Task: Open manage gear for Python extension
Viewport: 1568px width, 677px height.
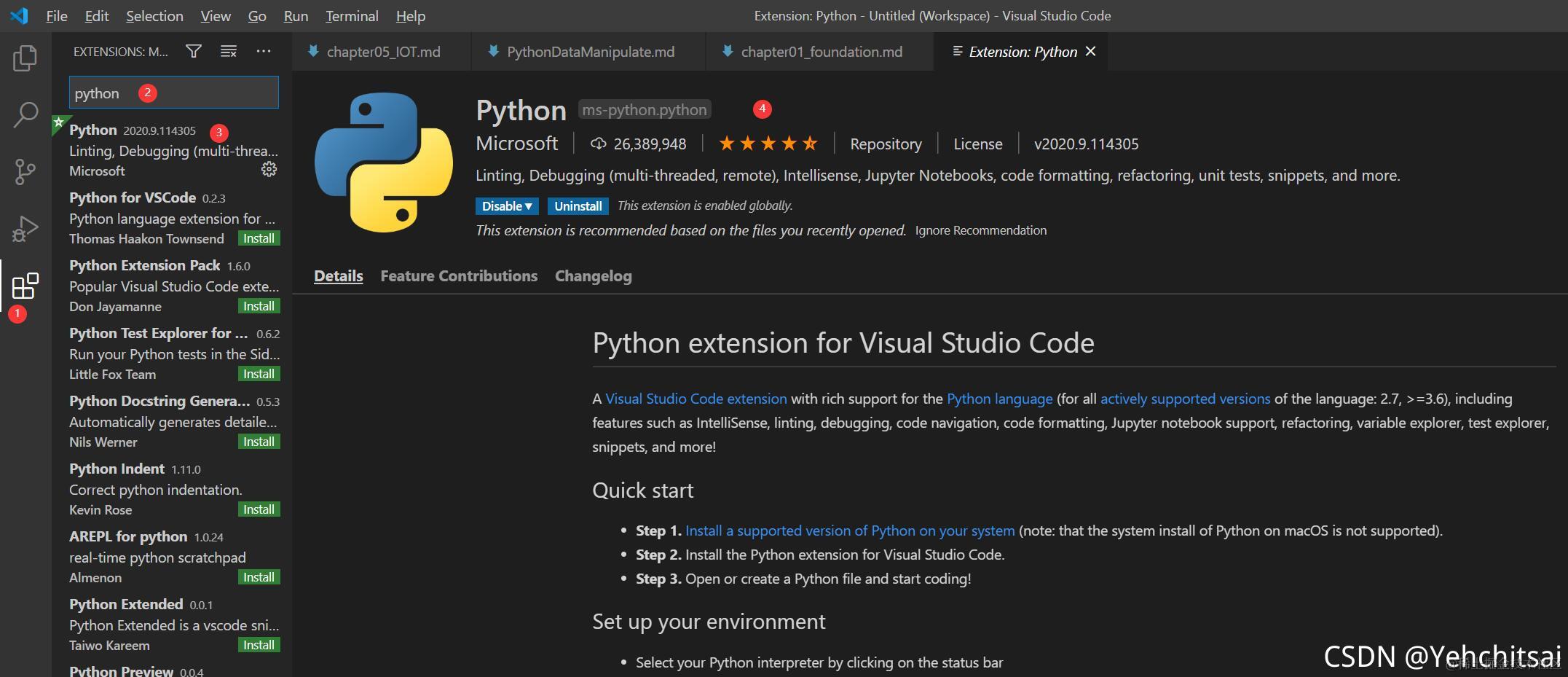Action: (269, 170)
